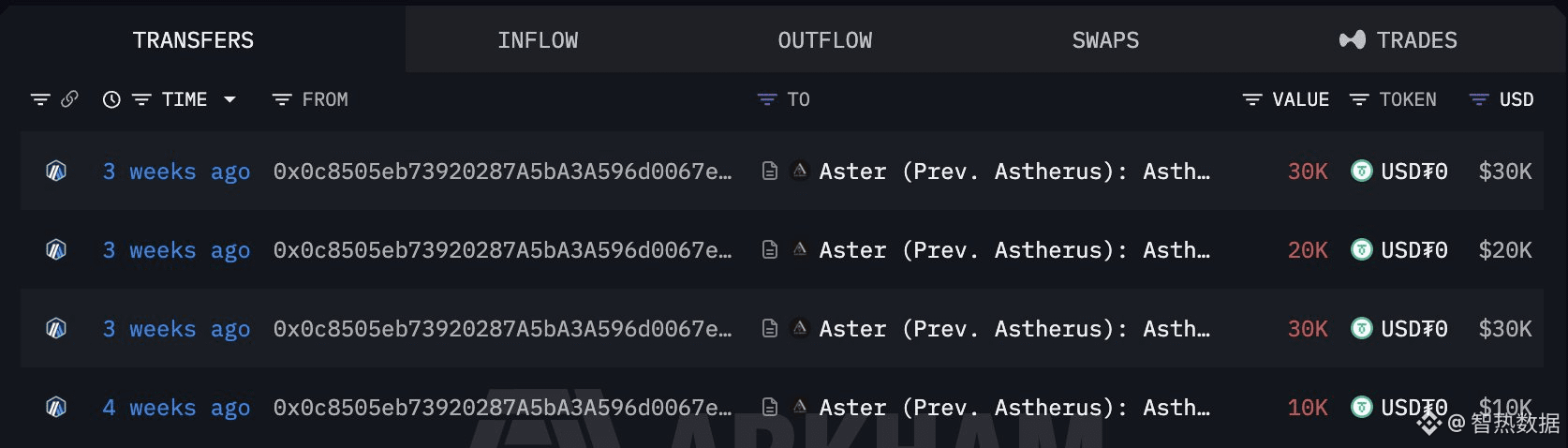Click the chain link icon in header
The image size is (1568, 448).
coord(69,99)
